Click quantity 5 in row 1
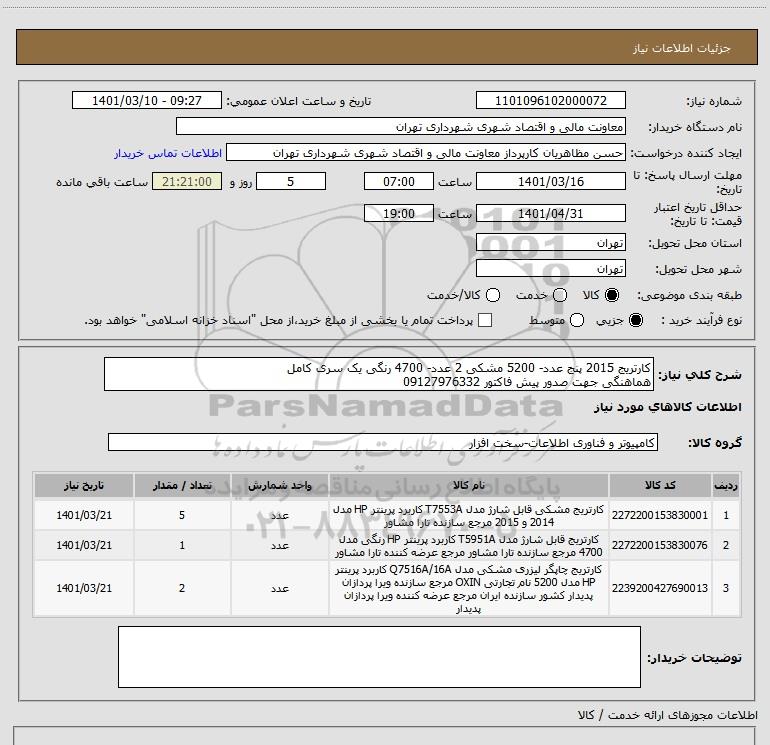 182,515
